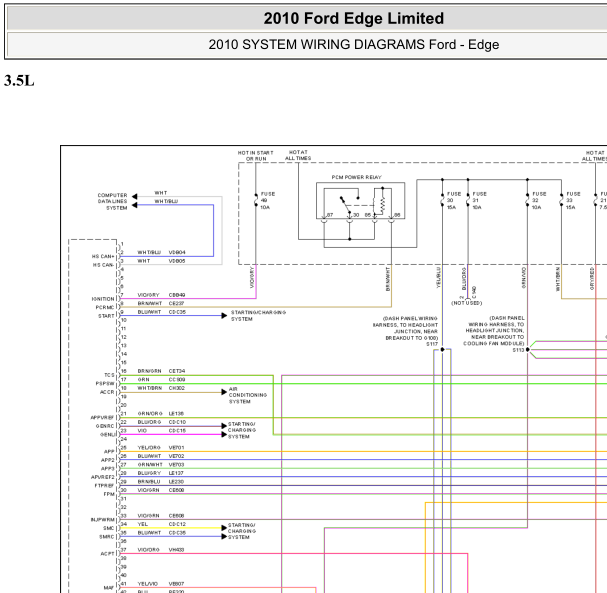
Task: Click the 'S117' splice label
Action: pos(432,344)
